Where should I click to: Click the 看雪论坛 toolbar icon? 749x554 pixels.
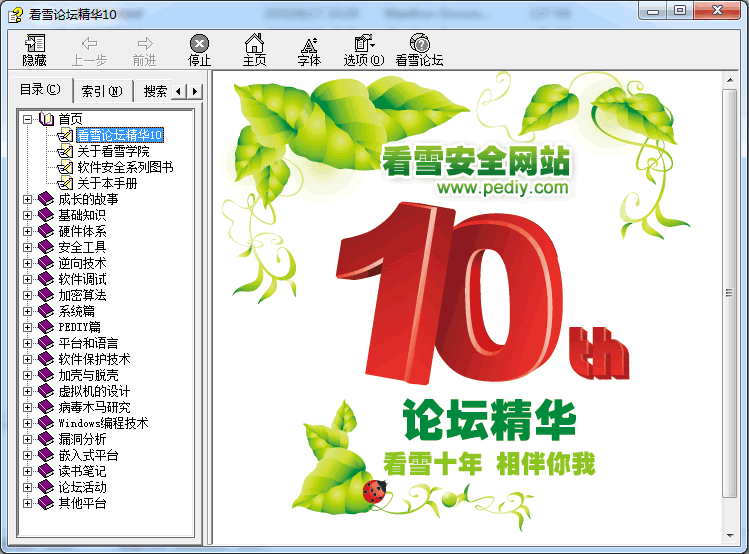420,43
